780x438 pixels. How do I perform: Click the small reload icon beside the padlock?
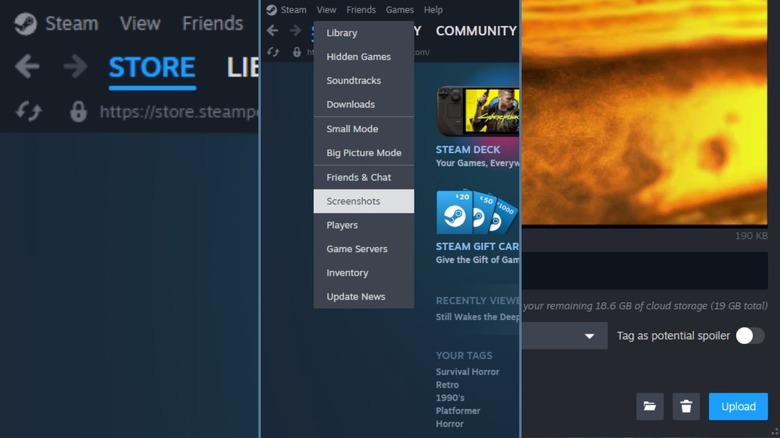tap(273, 52)
